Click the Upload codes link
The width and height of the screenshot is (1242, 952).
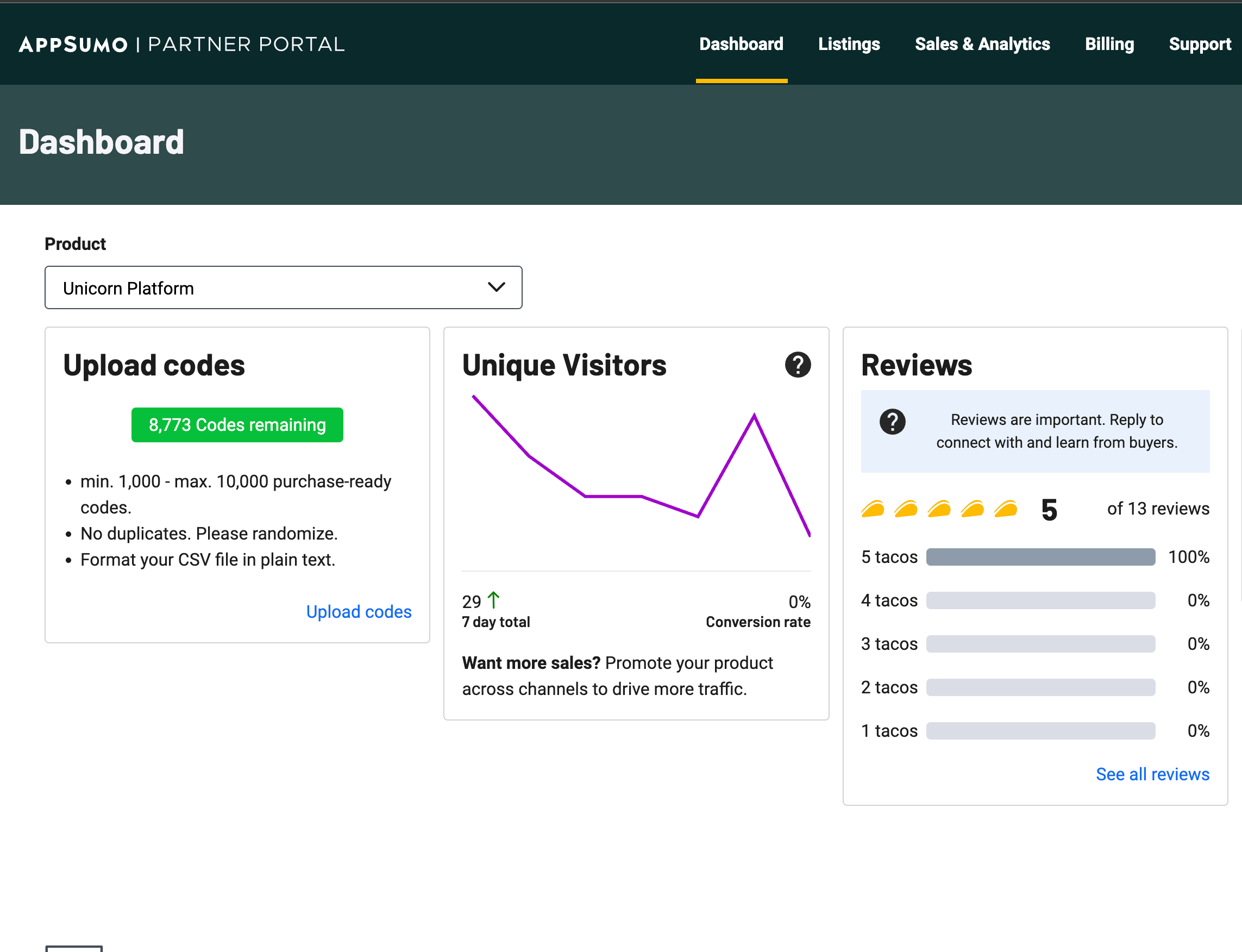[359, 612]
